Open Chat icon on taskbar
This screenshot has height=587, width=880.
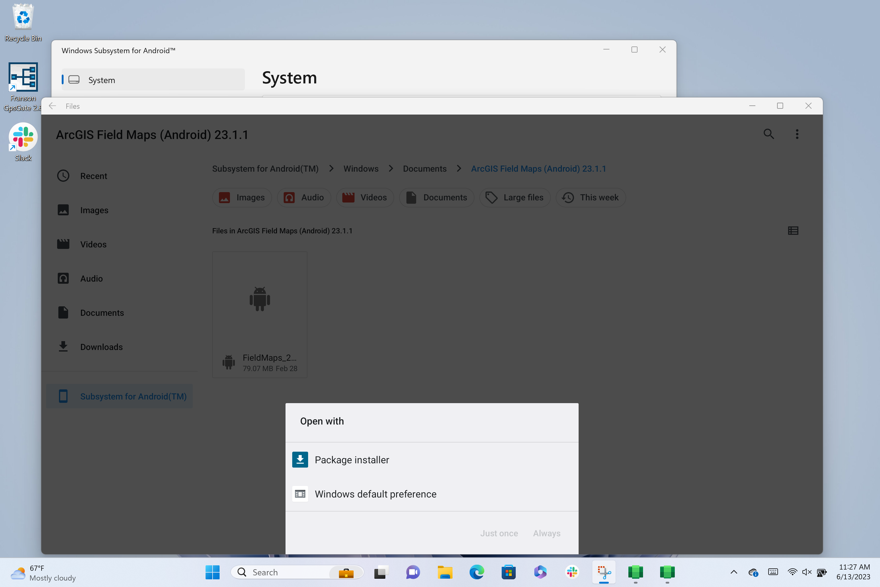[412, 572]
